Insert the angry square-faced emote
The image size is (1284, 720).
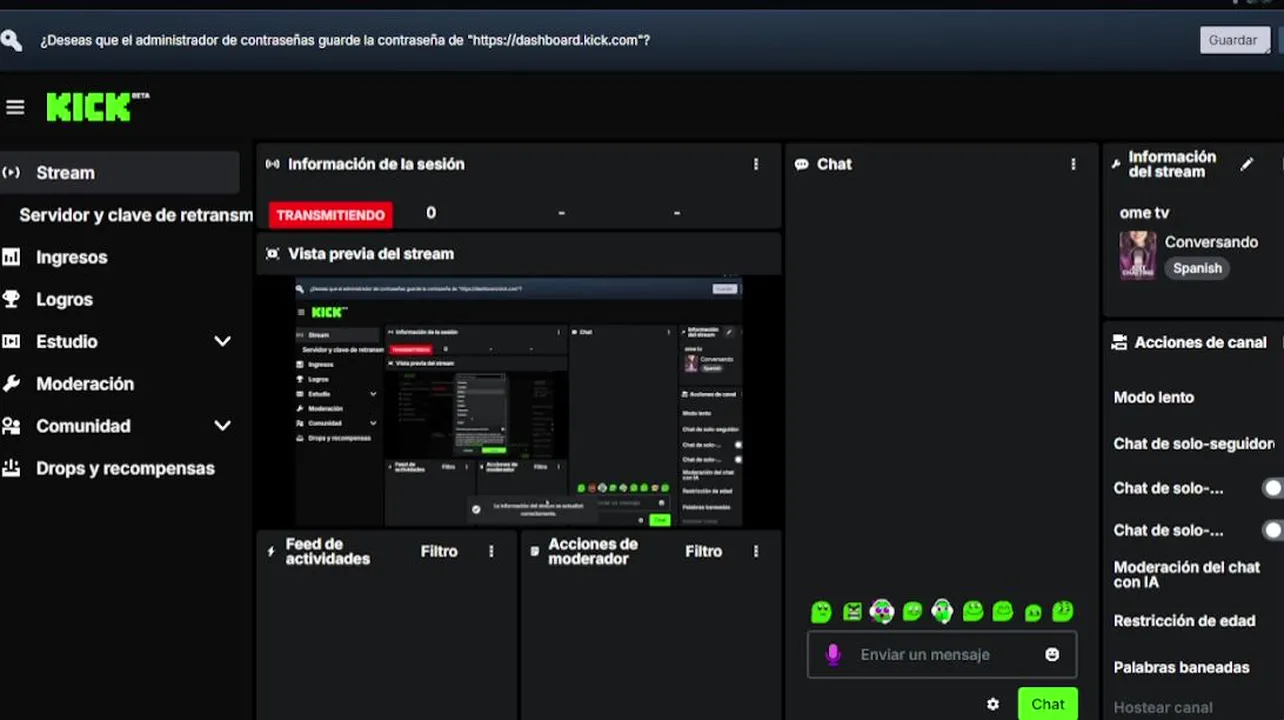[852, 611]
